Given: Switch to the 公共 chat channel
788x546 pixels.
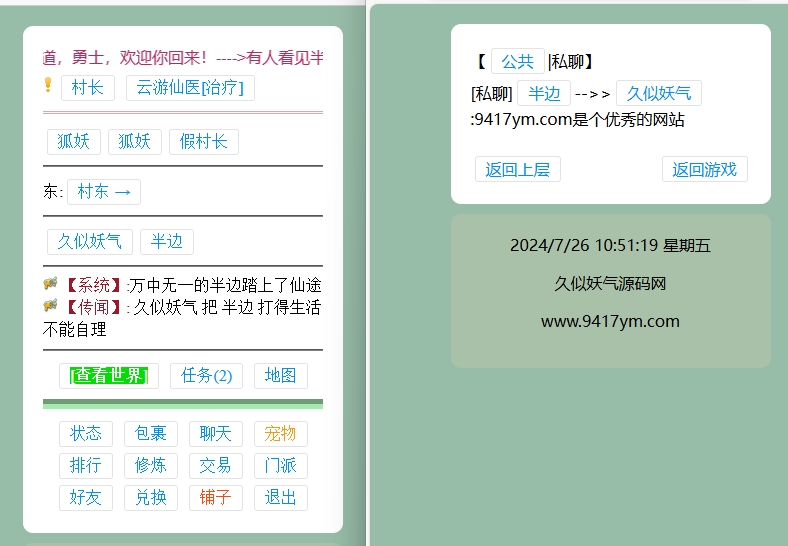Looking at the screenshot, I should tap(518, 61).
